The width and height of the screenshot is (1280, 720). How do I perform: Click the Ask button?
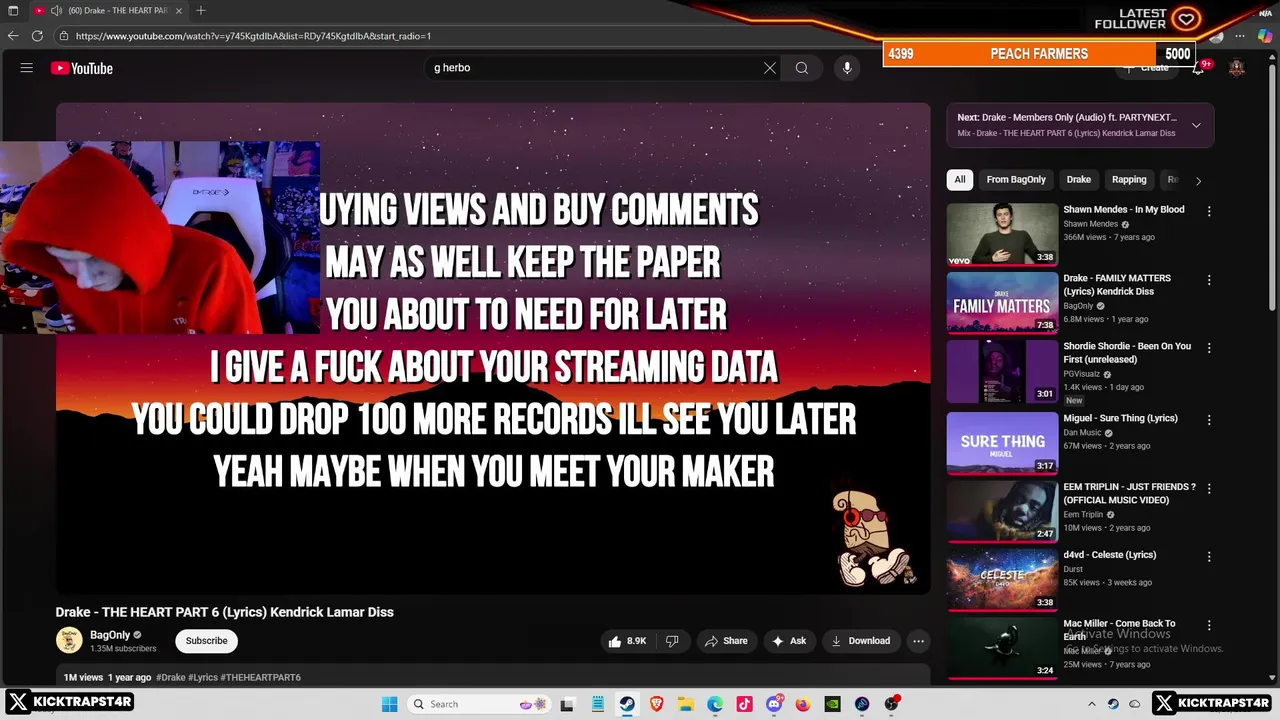pos(789,641)
